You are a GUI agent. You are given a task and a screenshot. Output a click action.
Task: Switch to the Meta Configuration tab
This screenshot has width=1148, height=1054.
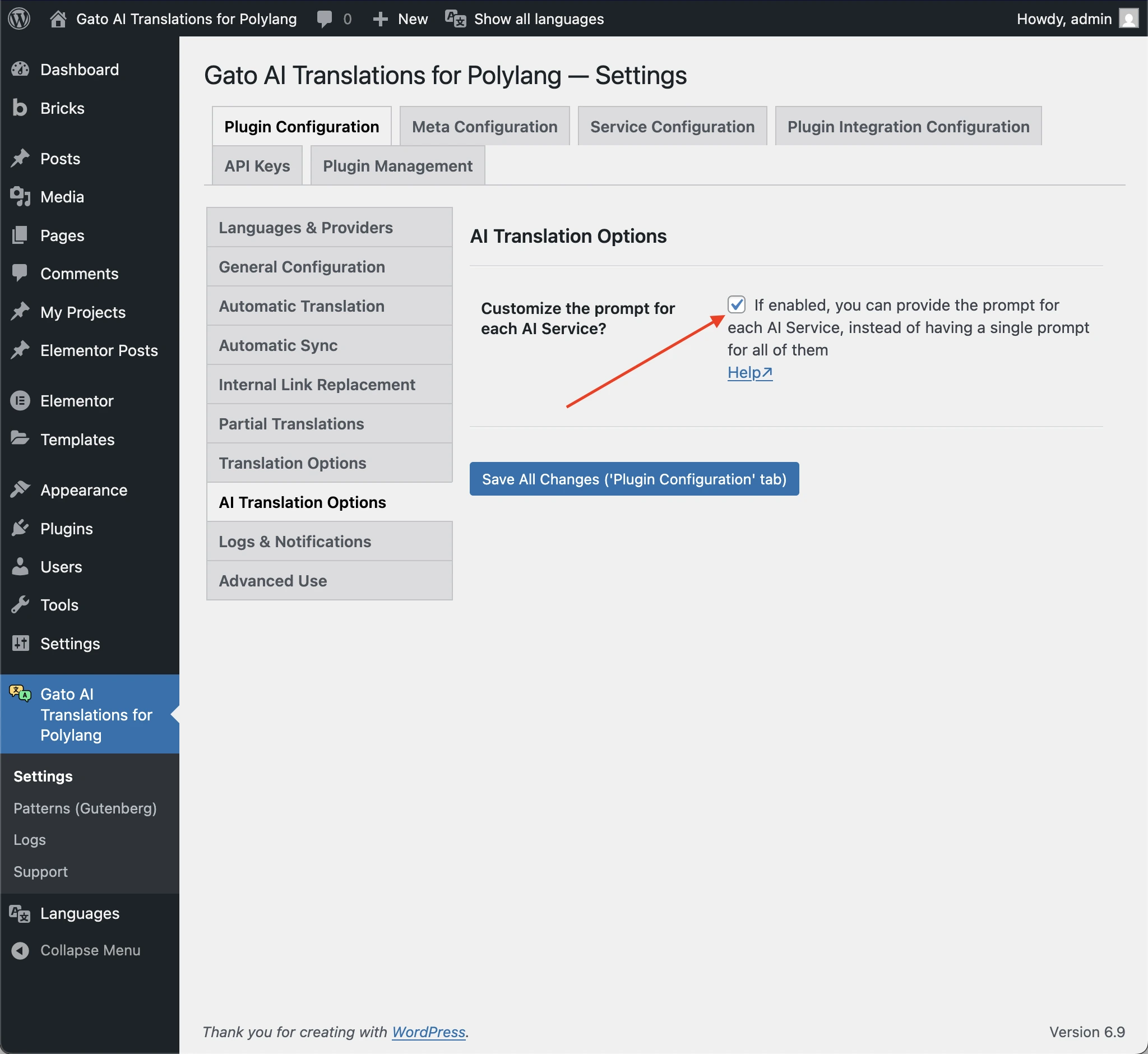pos(484,126)
